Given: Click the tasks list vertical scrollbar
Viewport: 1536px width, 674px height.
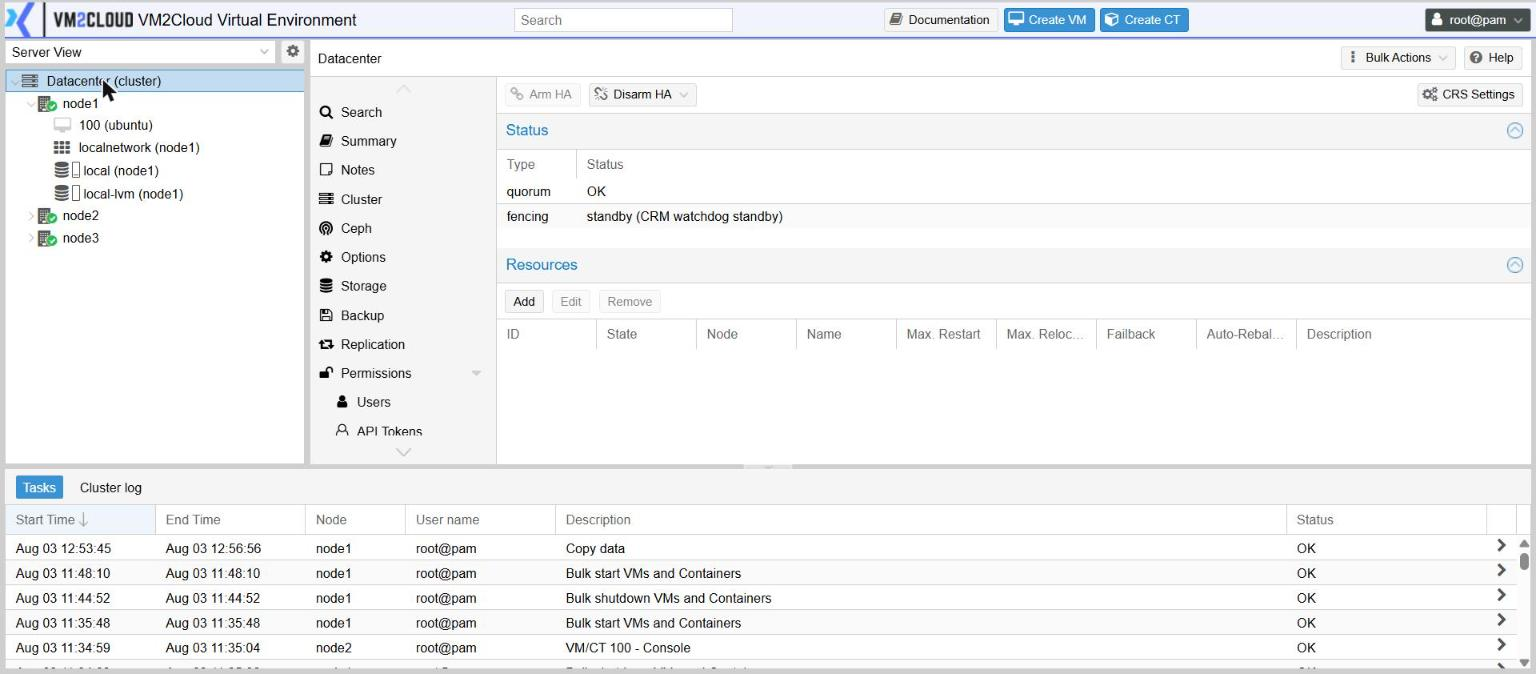Looking at the screenshot, I should (1524, 605).
